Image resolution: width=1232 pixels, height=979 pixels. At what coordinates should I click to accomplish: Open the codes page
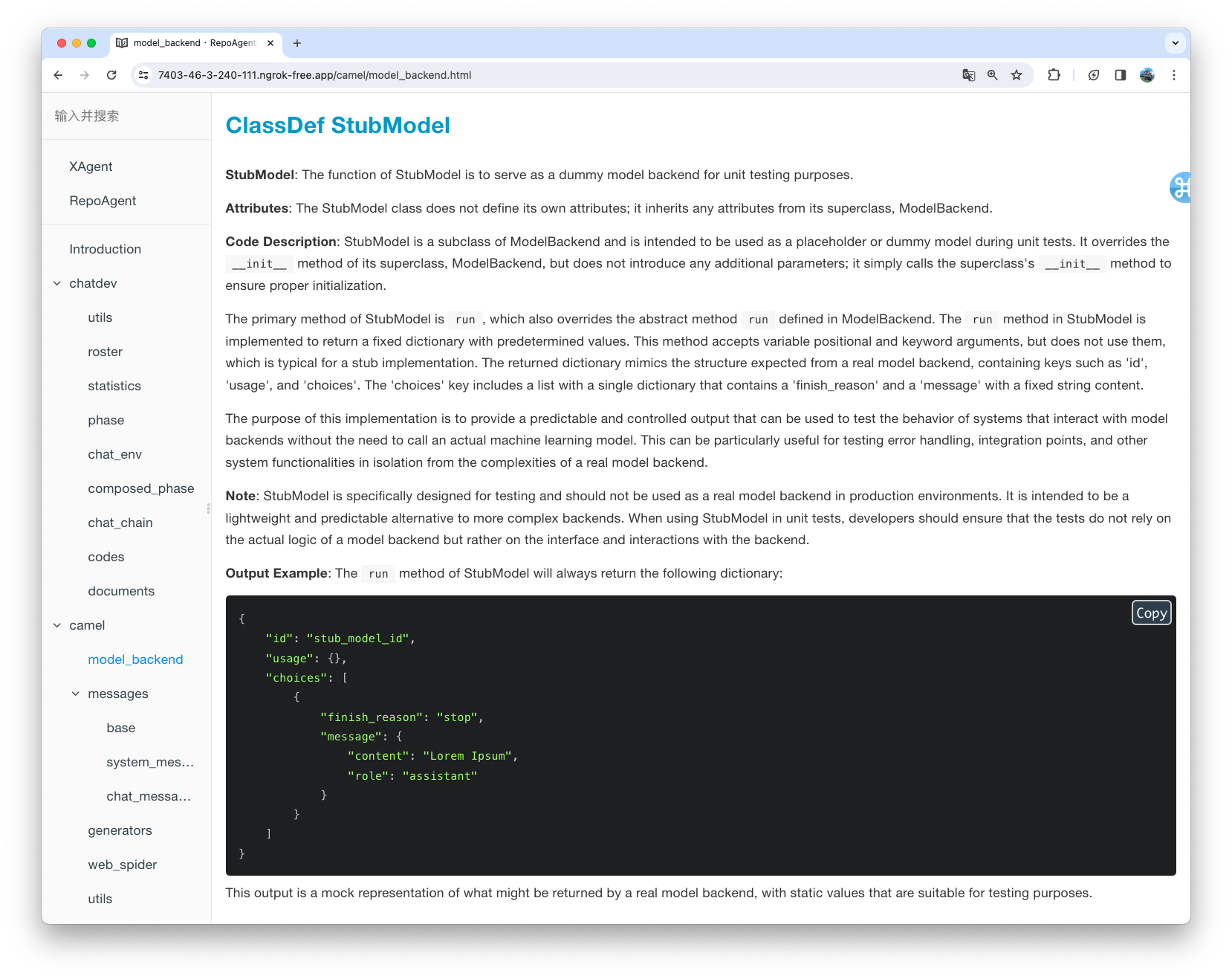click(x=106, y=557)
